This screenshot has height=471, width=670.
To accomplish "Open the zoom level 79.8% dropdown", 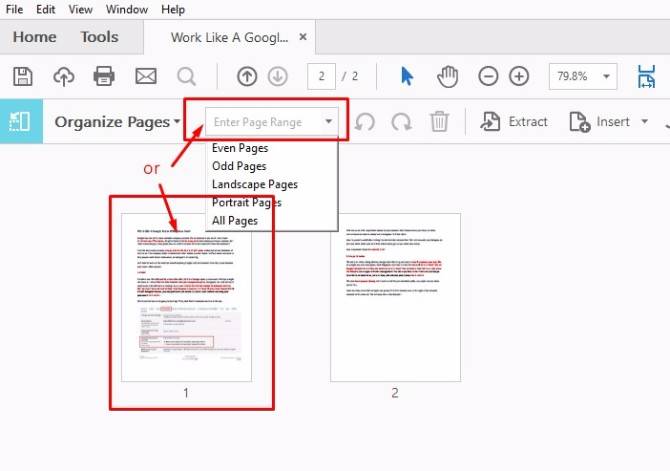I will (x=606, y=77).
